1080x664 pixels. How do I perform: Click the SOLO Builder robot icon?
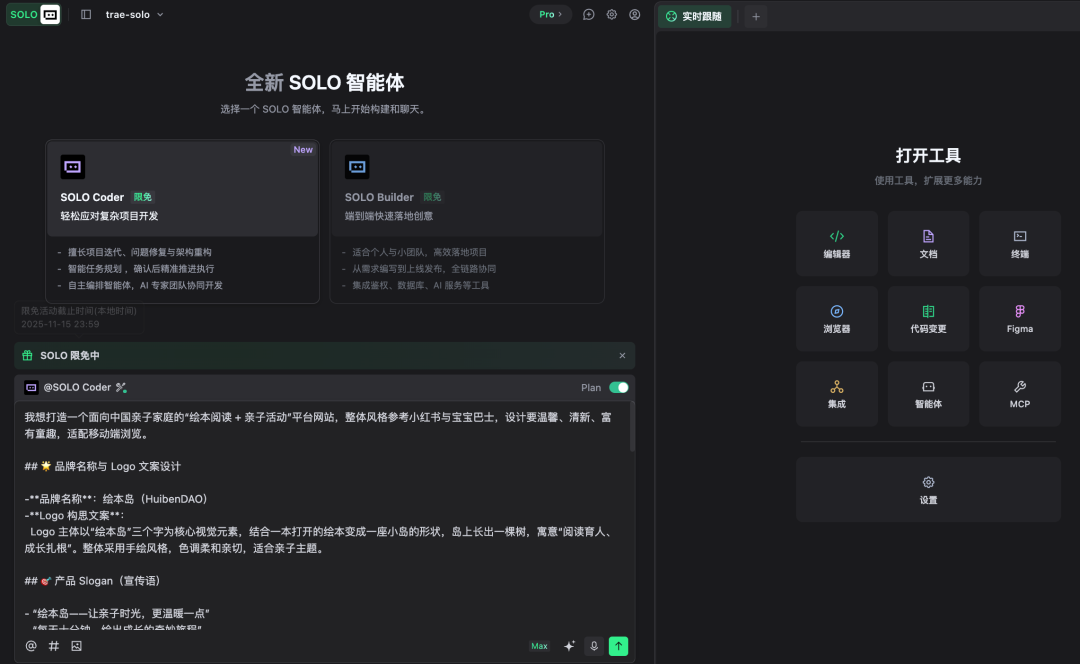pyautogui.click(x=357, y=167)
